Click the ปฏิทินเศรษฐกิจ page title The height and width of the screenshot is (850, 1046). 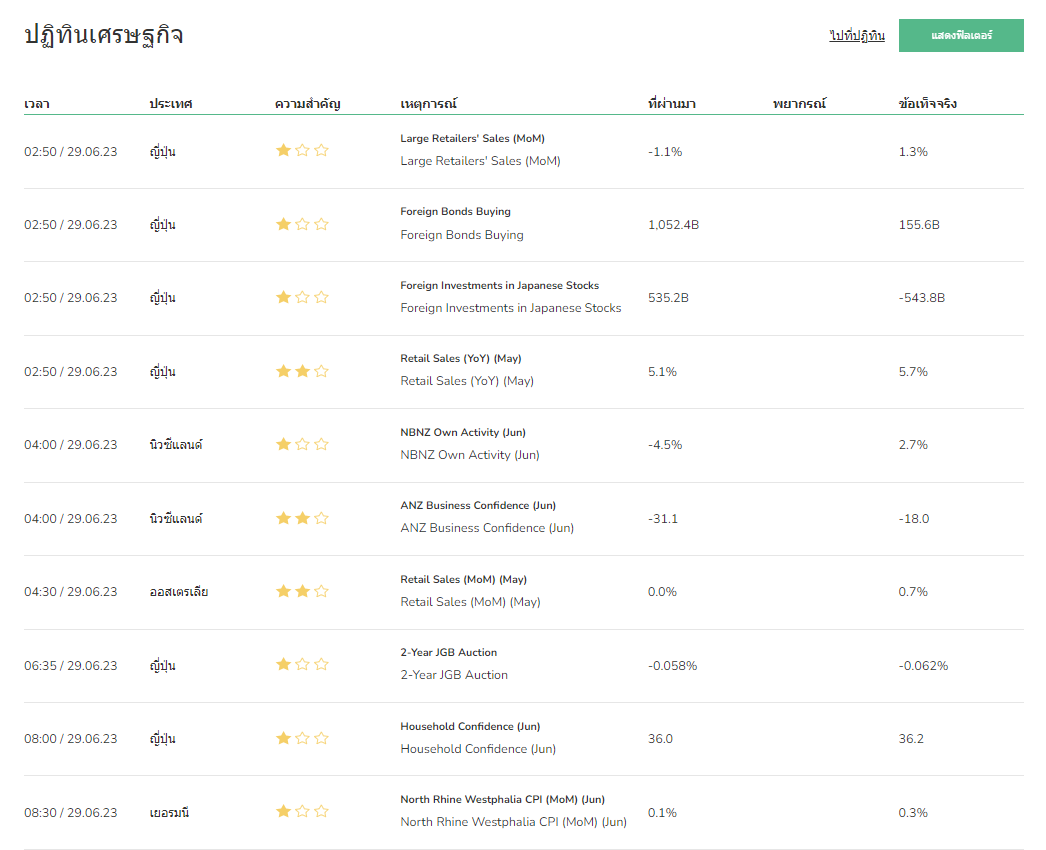104,35
